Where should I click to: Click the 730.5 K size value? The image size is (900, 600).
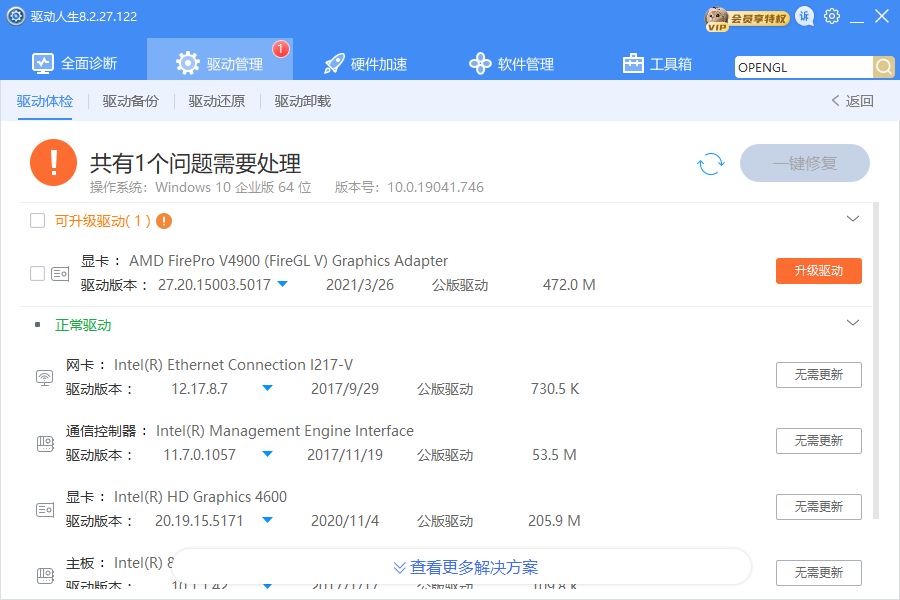(x=555, y=389)
